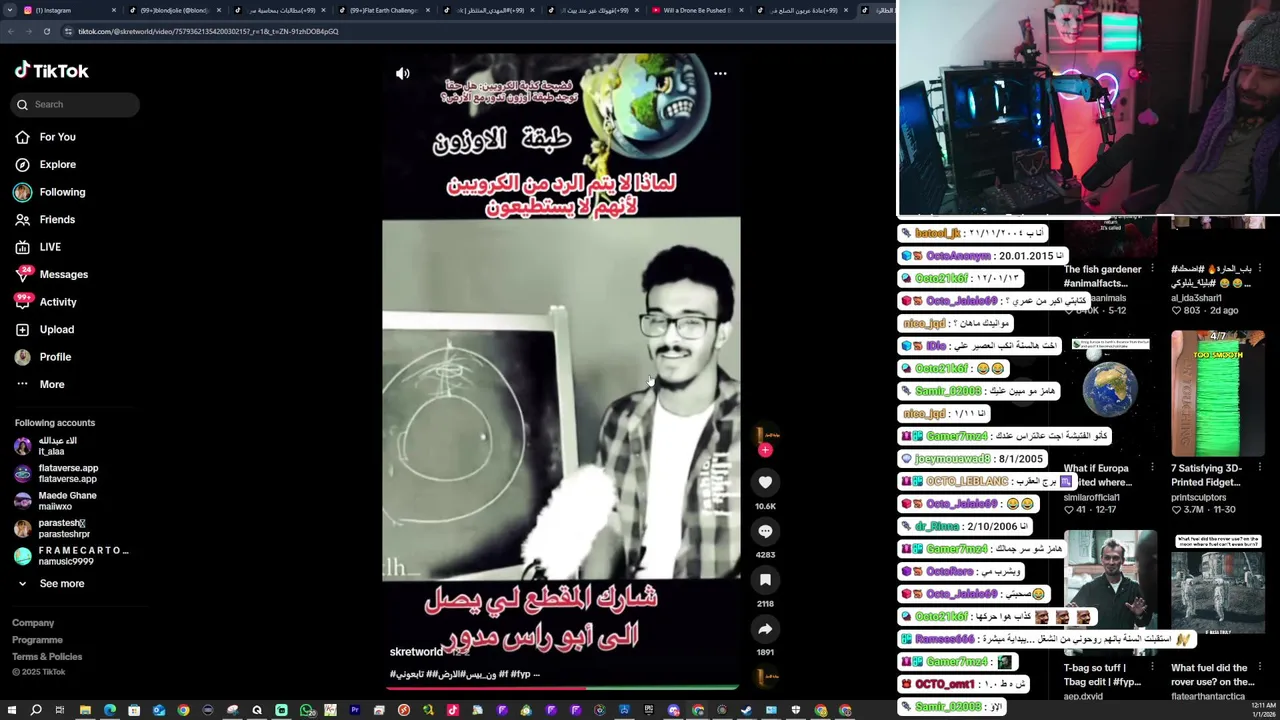The image size is (1280, 720).
Task: Click the 20.01.2015 chat message
Action: [x=981, y=256]
